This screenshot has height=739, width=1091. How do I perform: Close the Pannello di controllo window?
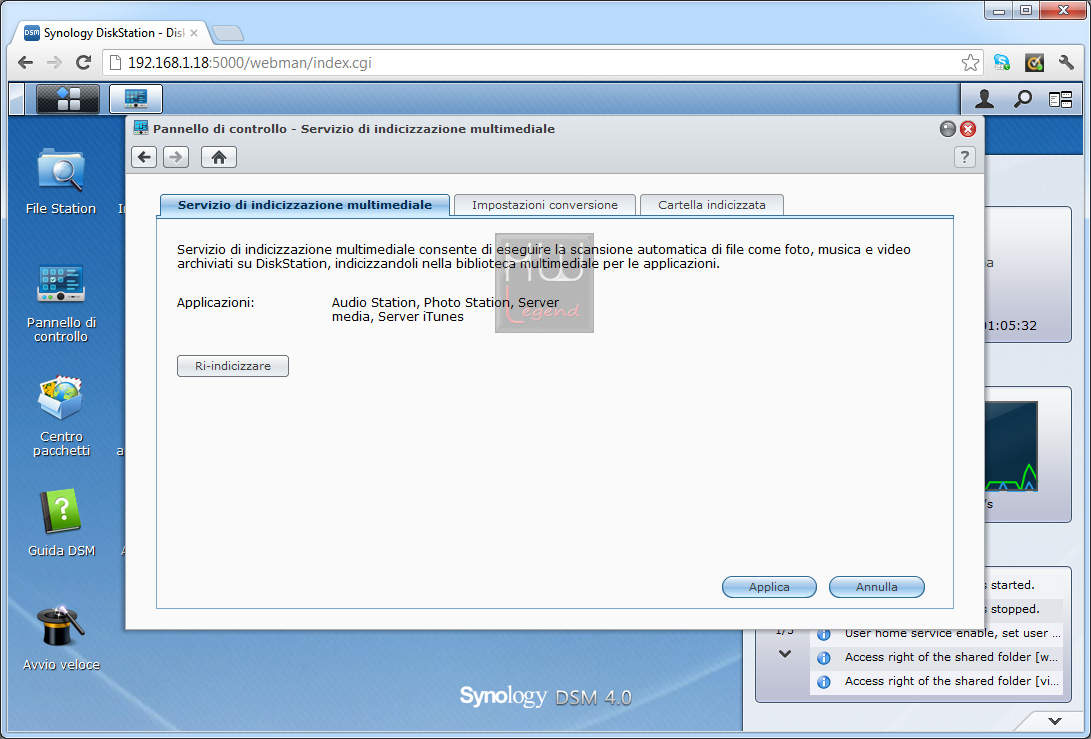pos(968,129)
